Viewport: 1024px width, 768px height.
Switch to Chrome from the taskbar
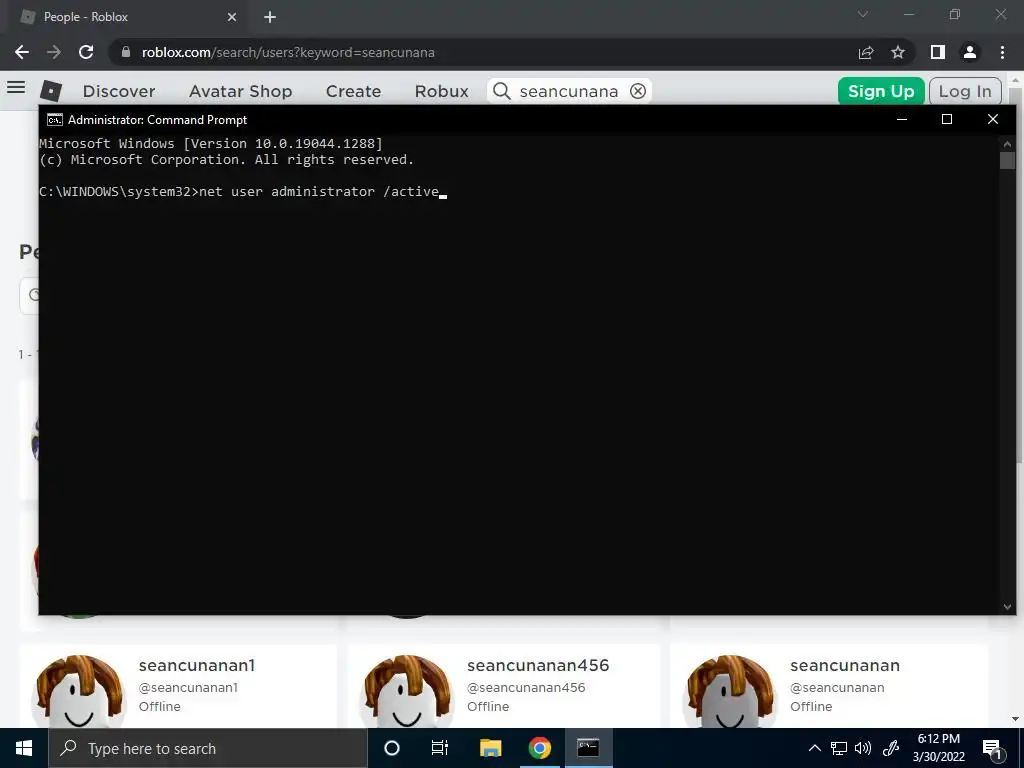tap(539, 748)
